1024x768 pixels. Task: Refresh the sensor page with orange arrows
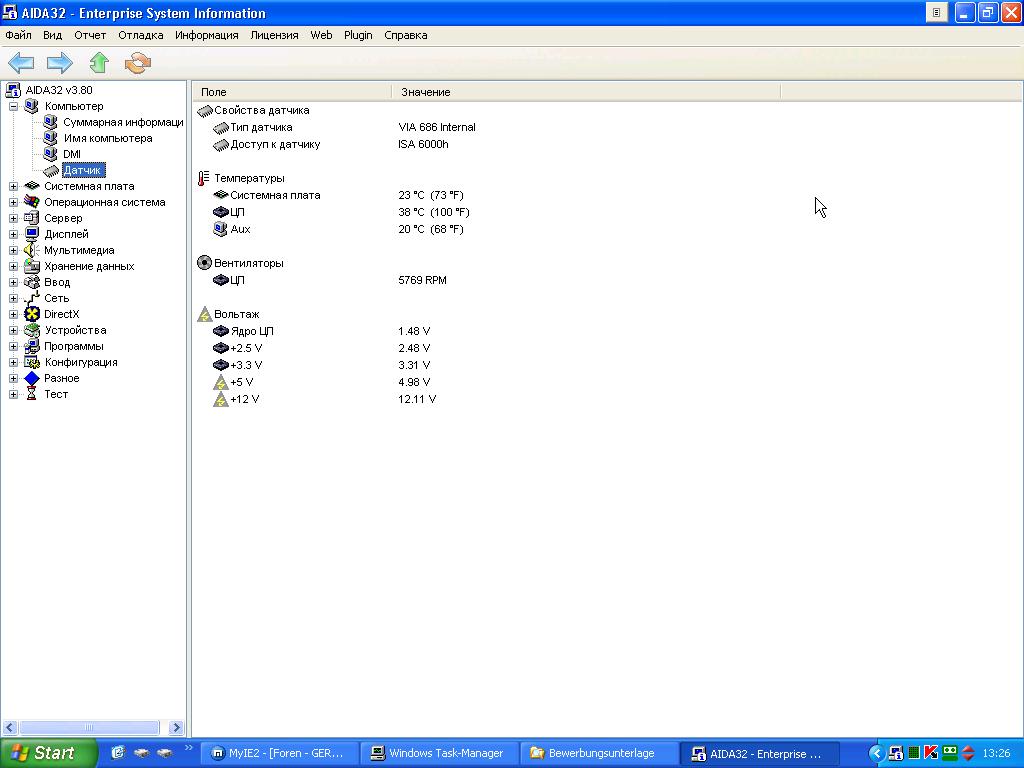pyautogui.click(x=138, y=63)
